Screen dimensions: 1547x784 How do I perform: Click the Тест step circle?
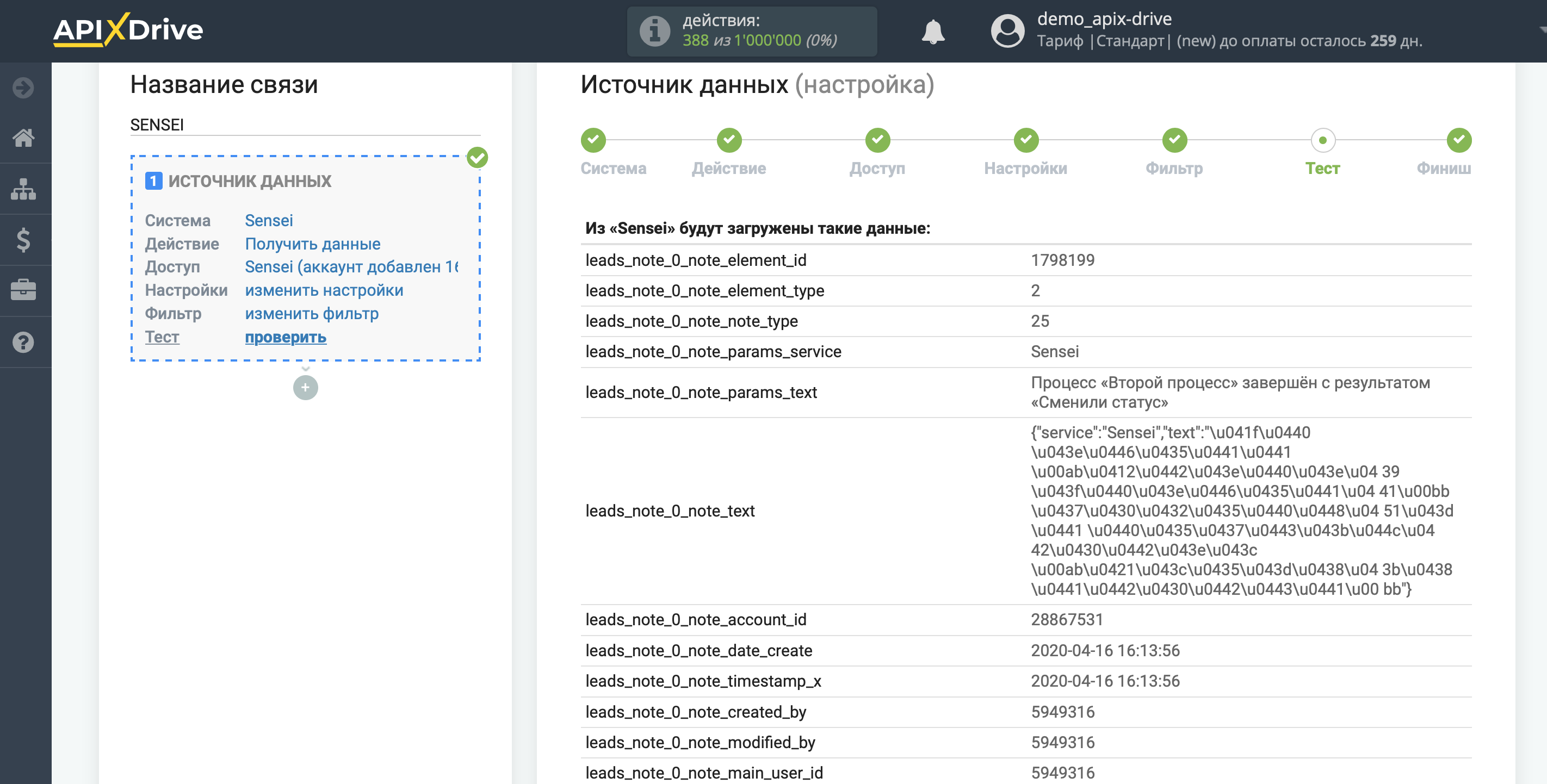click(1322, 140)
